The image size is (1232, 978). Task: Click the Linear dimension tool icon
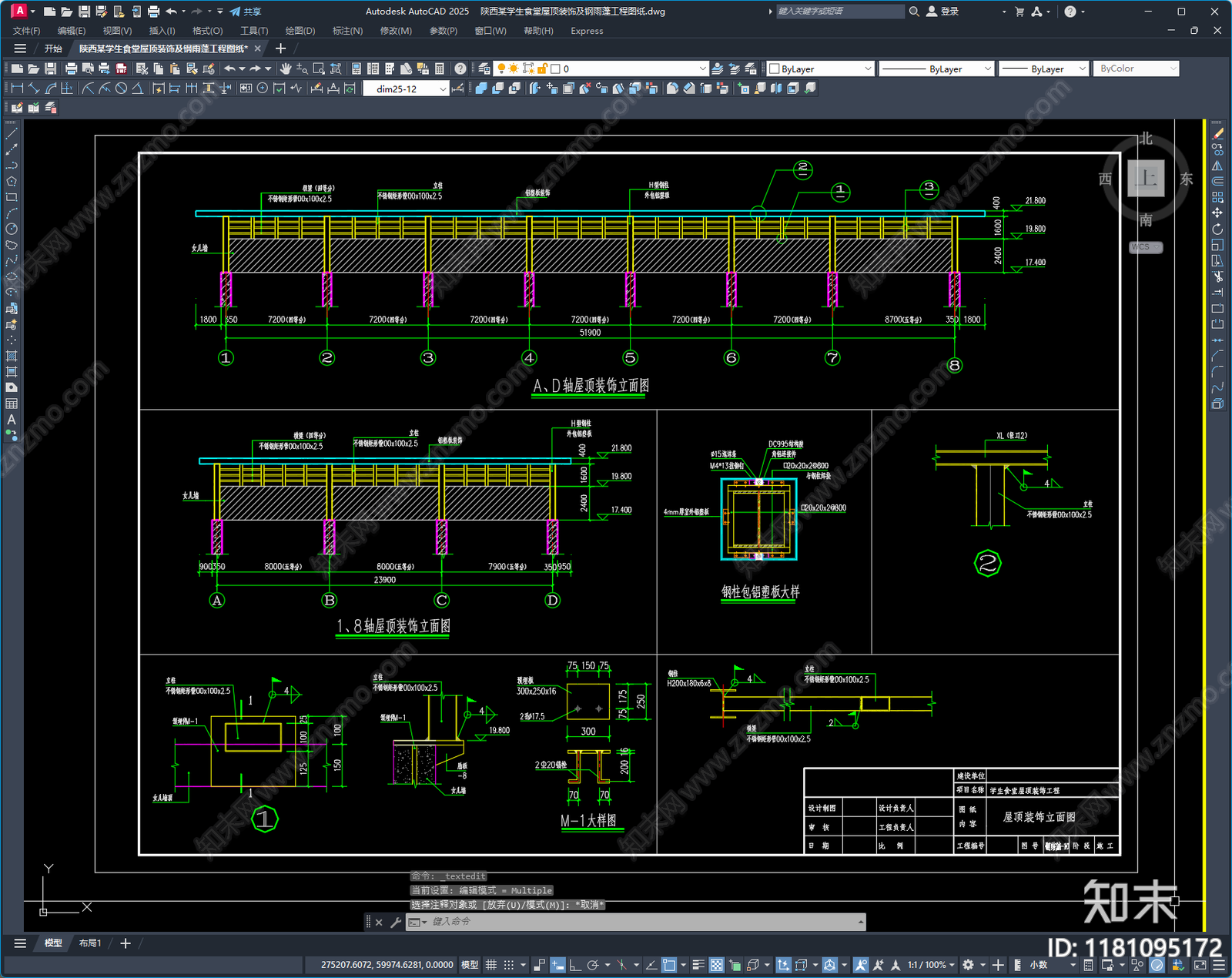[17, 89]
